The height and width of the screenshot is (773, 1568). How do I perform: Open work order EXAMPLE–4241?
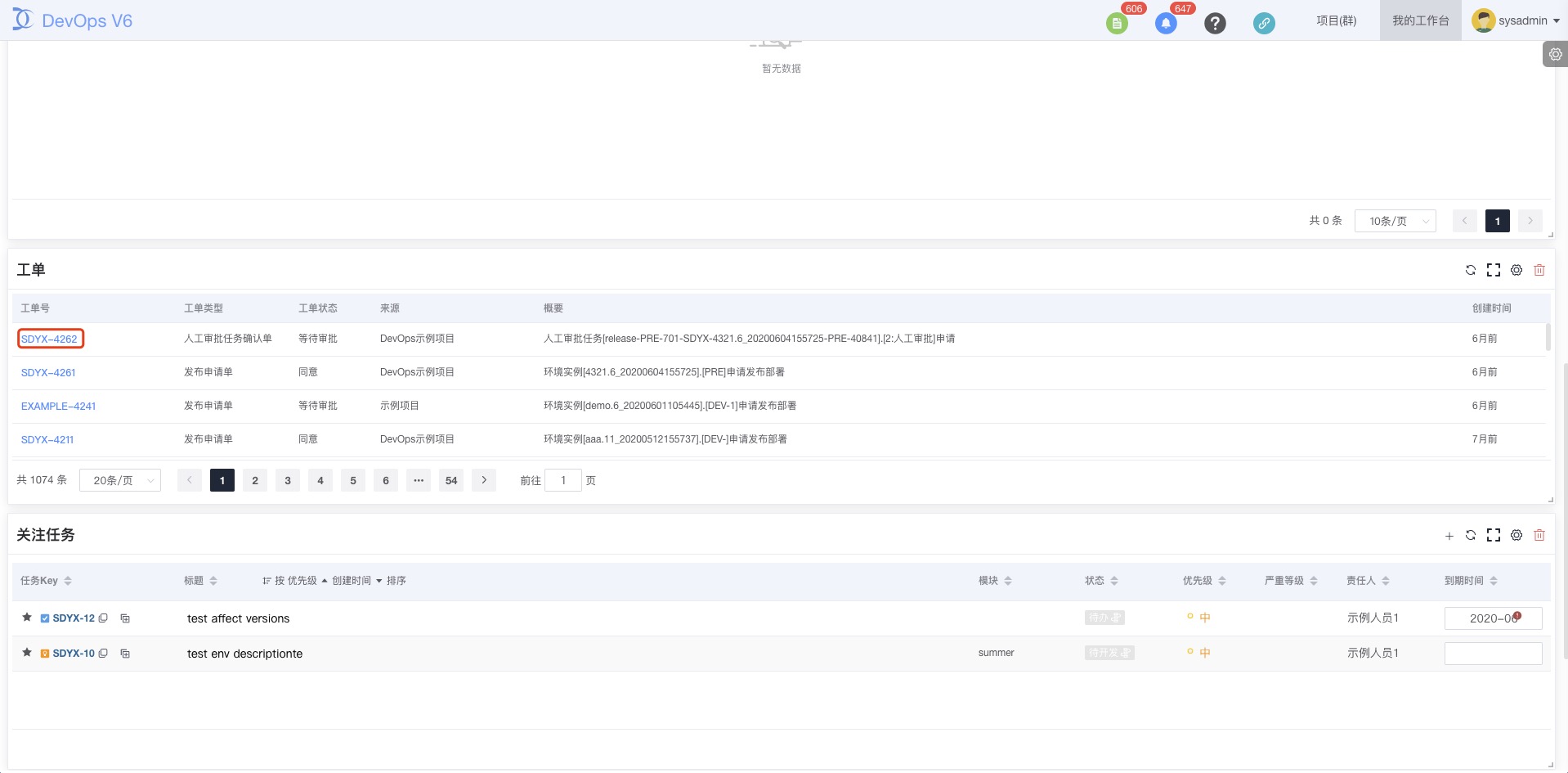pyautogui.click(x=58, y=406)
